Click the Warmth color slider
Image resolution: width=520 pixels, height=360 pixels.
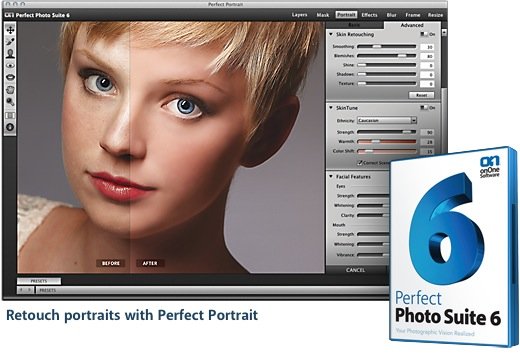point(387,141)
